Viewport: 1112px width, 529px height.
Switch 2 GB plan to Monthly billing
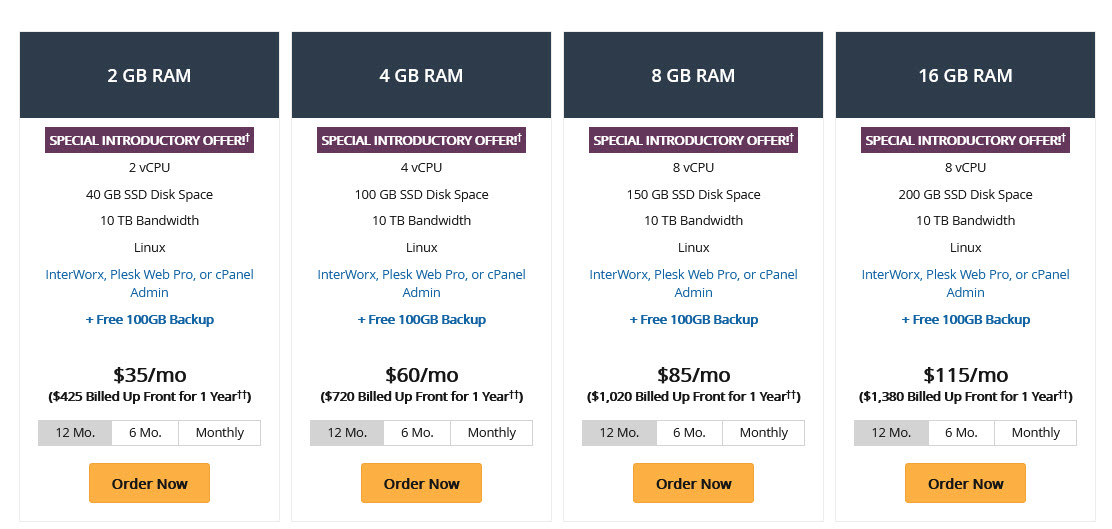coord(220,433)
